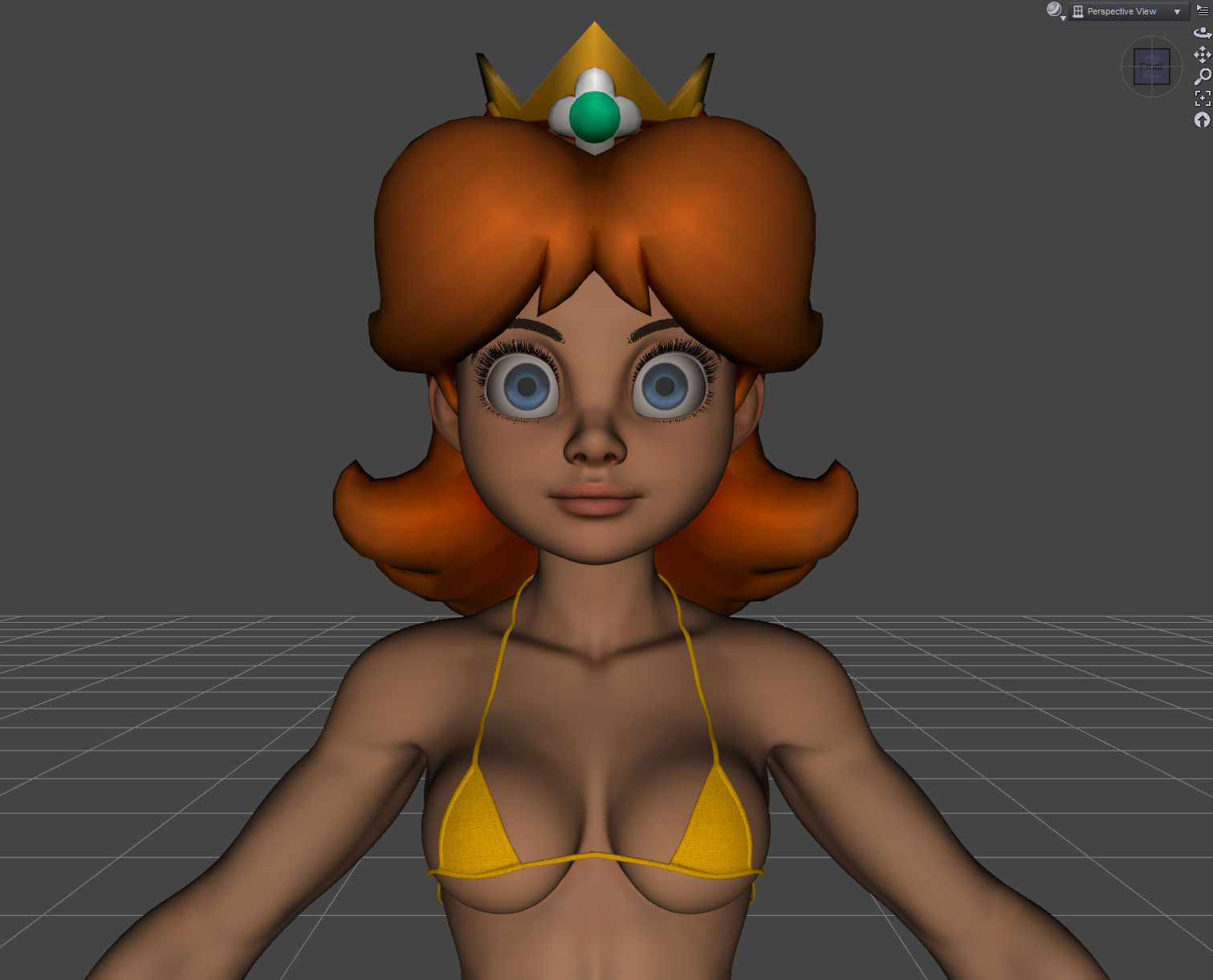
Task: Open the viewport options menu icon
Action: 1203,10
